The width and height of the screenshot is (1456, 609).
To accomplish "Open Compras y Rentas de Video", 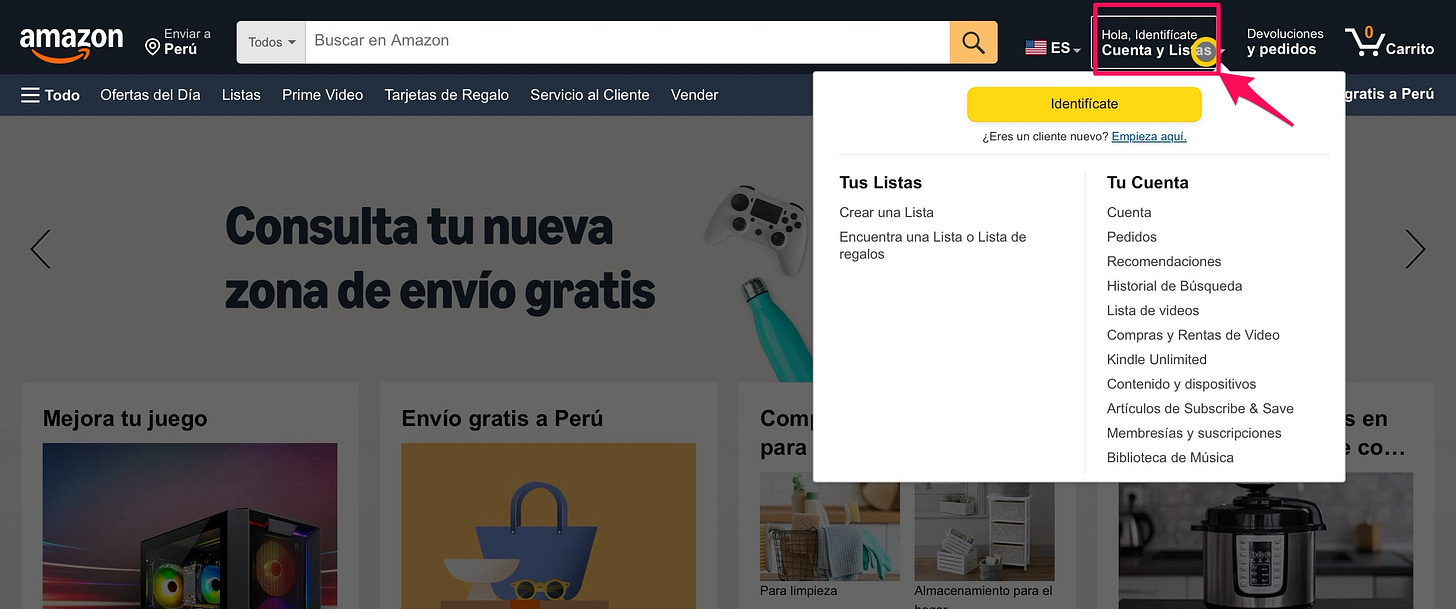I will (x=1193, y=335).
